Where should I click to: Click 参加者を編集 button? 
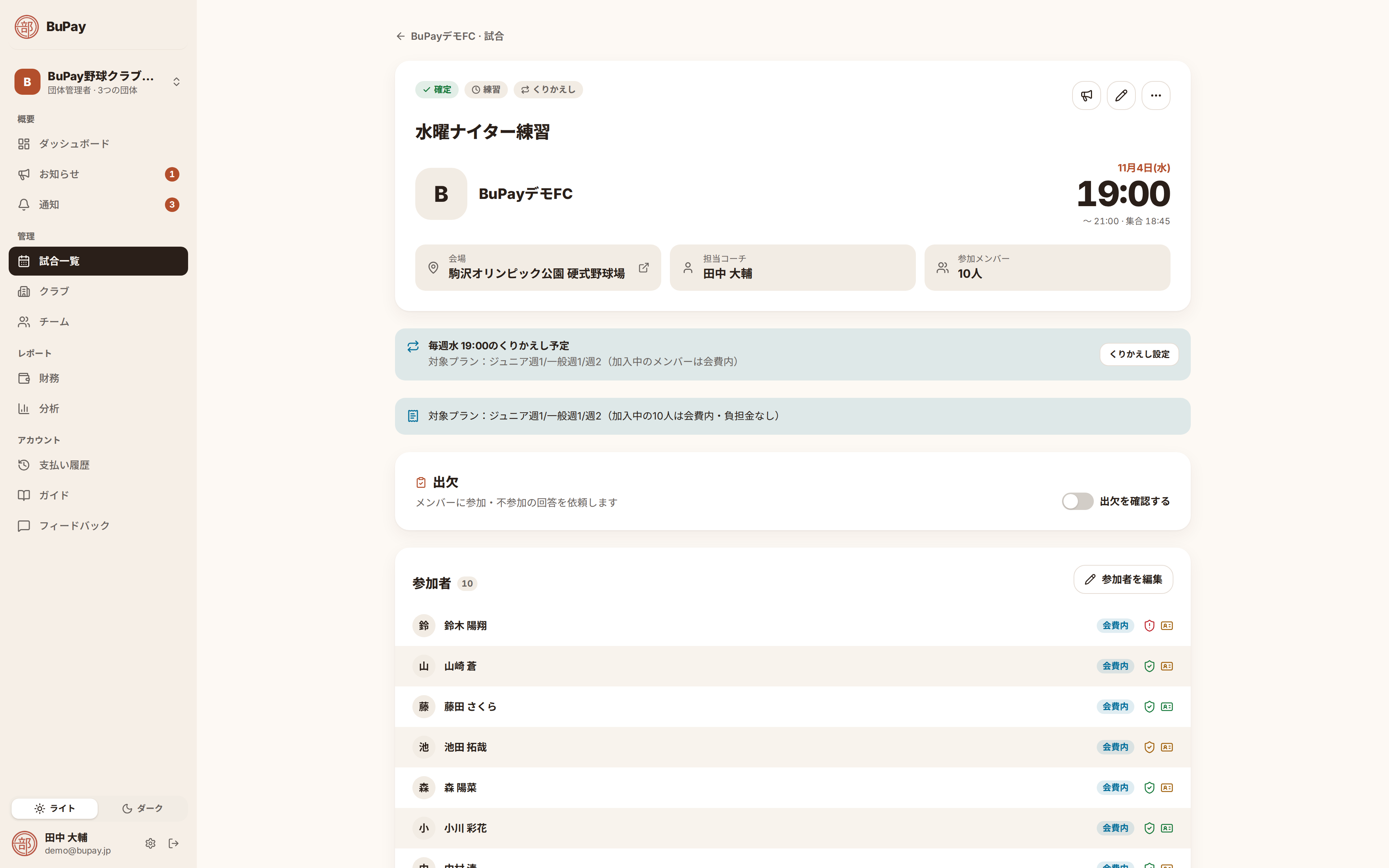tap(1123, 579)
